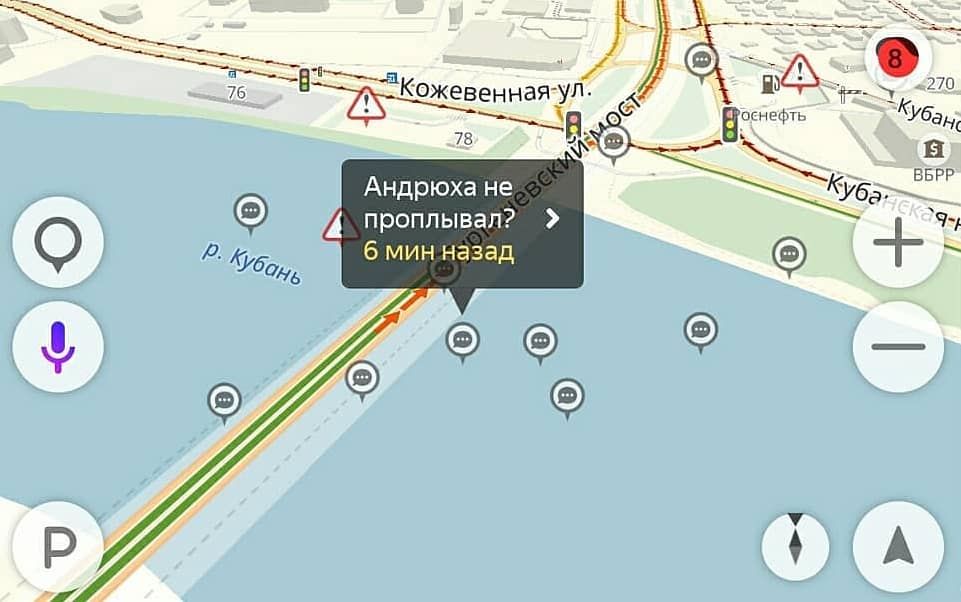Open the comment bubble near р. Кубань label
The height and width of the screenshot is (602, 961).
250,212
